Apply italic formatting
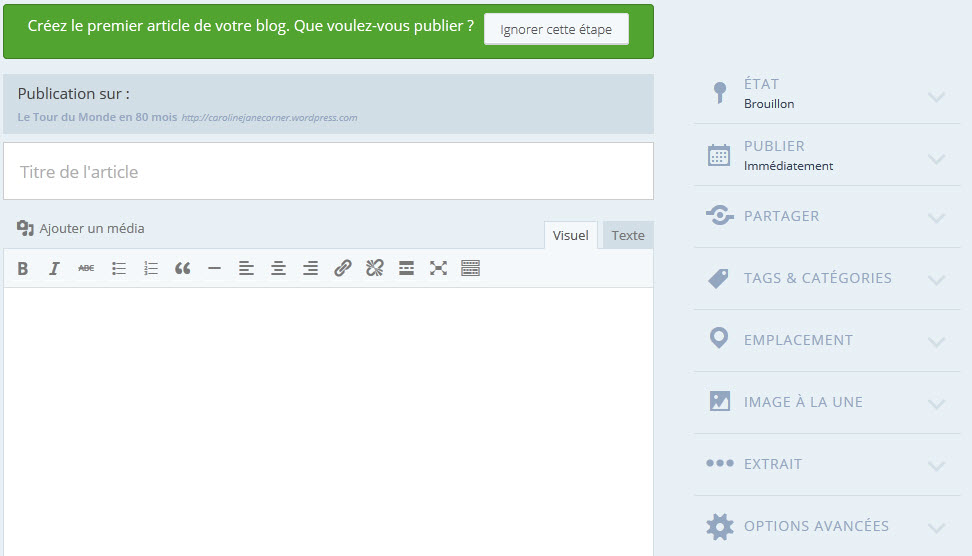 click(55, 268)
